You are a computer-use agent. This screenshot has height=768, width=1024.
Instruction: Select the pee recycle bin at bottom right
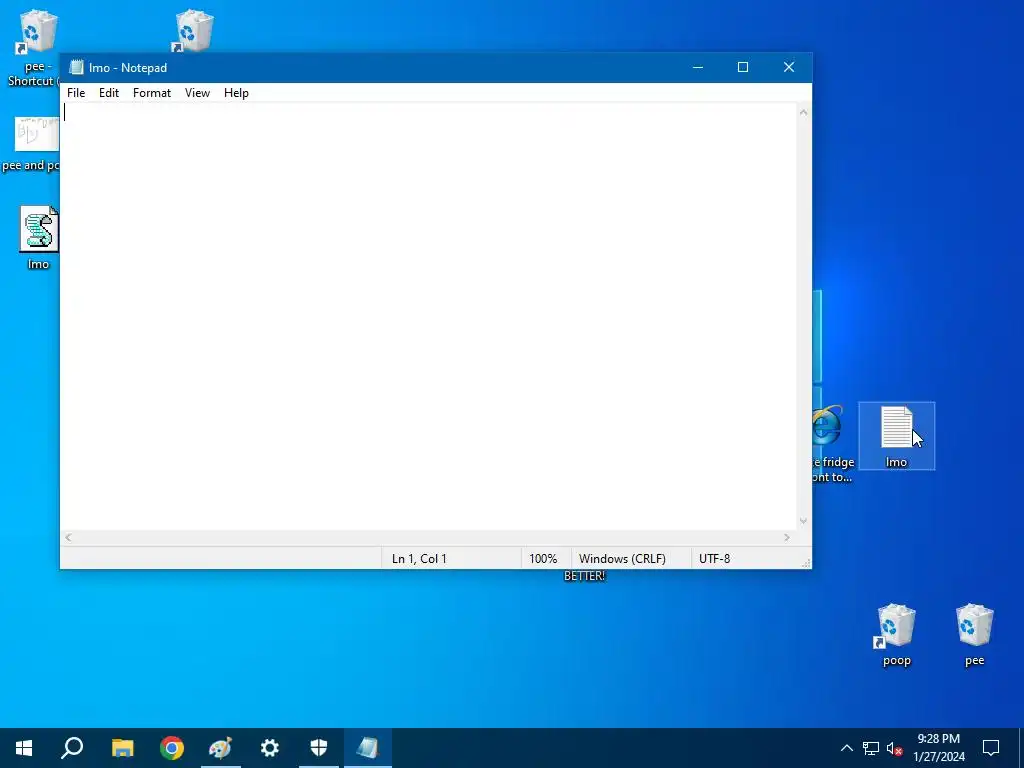pyautogui.click(x=974, y=634)
